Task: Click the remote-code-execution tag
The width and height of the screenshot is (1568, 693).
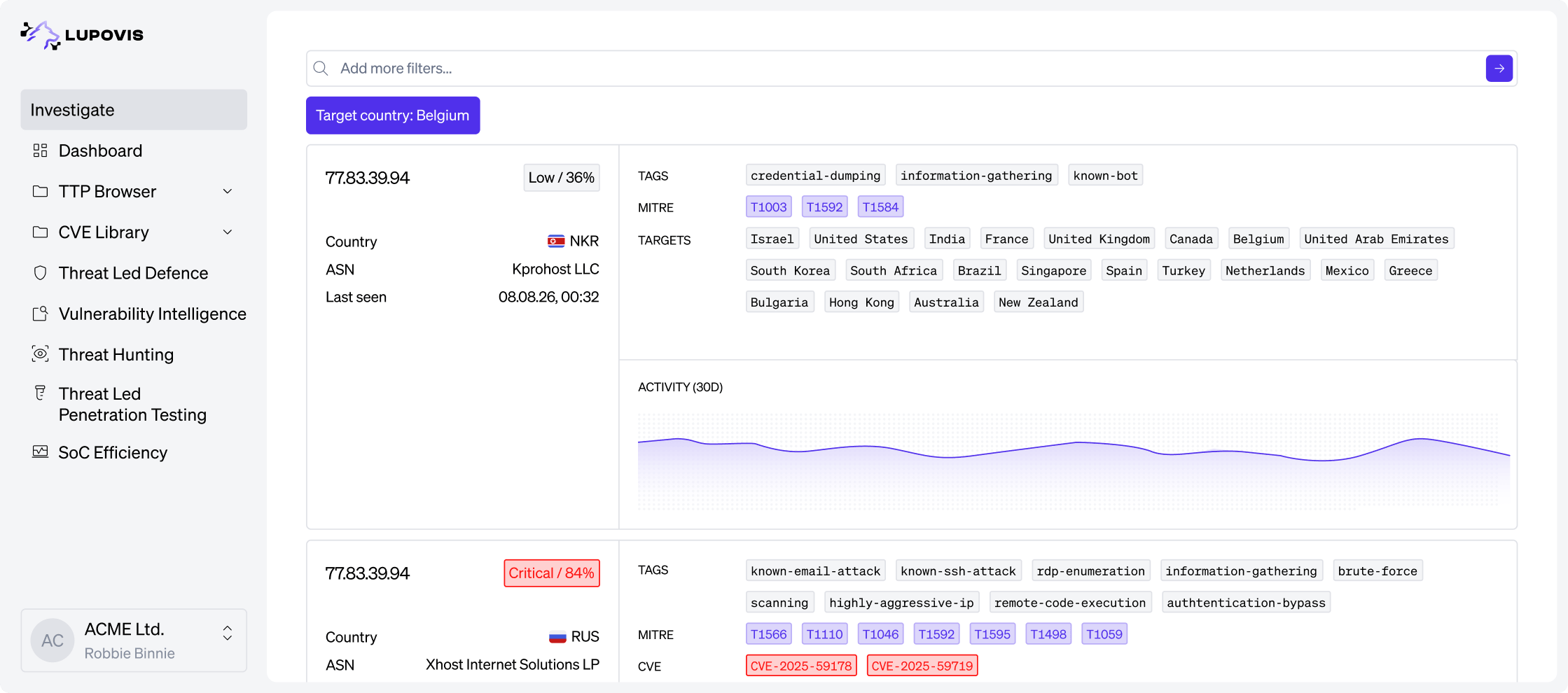Action: (1070, 602)
